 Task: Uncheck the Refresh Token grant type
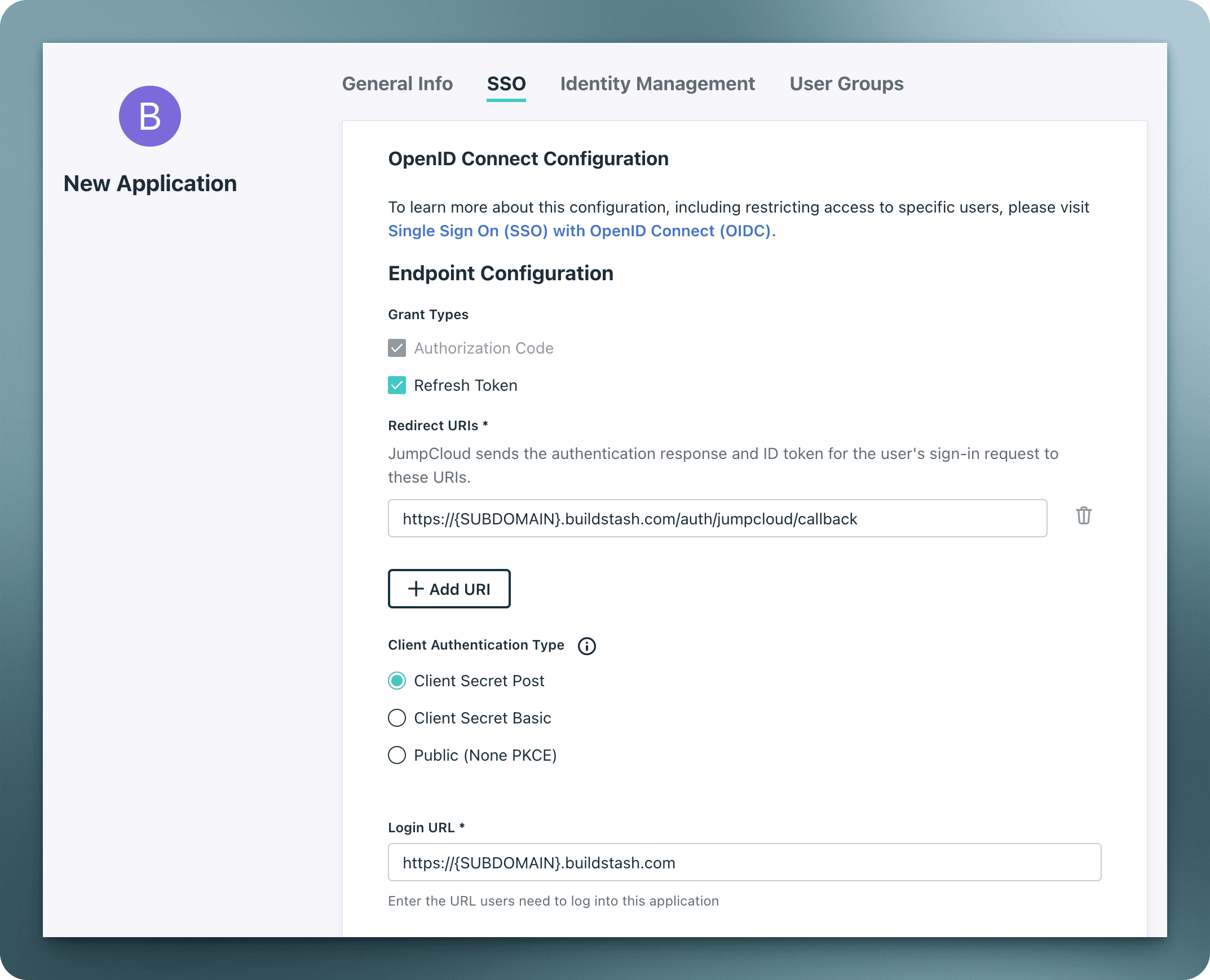point(397,385)
